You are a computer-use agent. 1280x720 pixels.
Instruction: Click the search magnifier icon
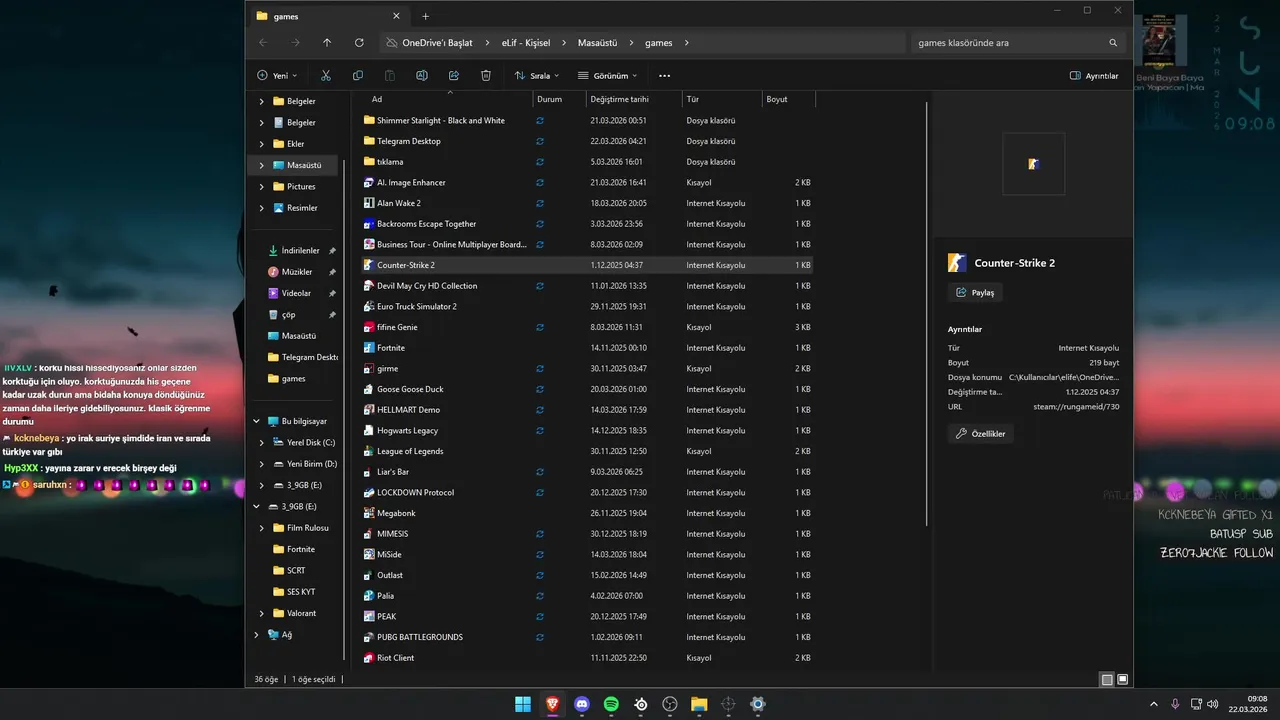click(x=1113, y=43)
